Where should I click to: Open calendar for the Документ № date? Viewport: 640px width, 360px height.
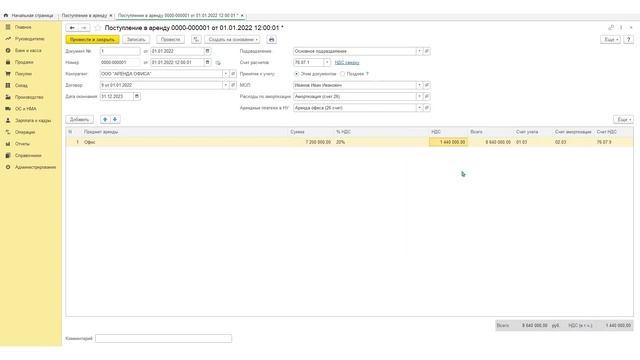click(x=207, y=51)
